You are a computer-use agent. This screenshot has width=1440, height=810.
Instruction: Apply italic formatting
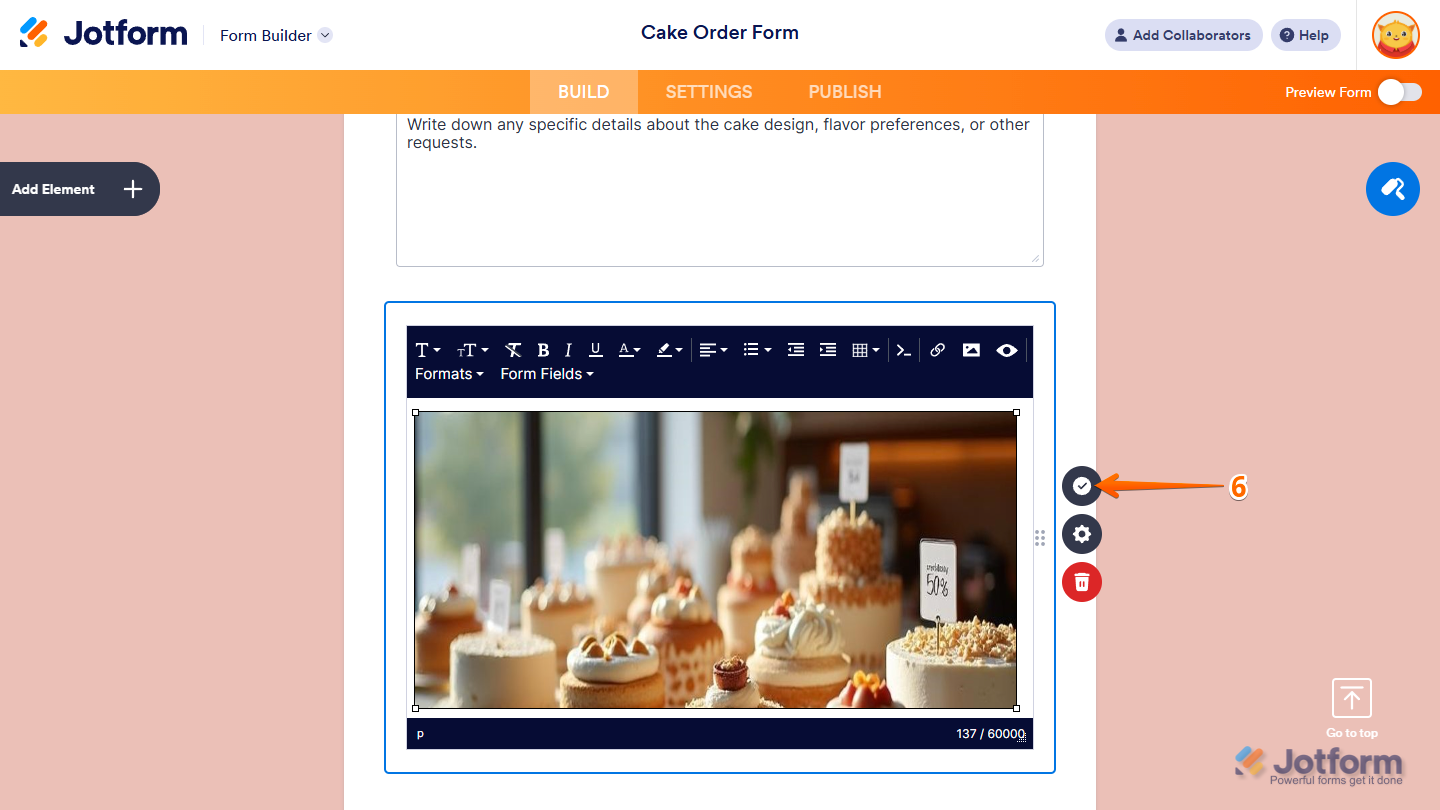point(568,349)
